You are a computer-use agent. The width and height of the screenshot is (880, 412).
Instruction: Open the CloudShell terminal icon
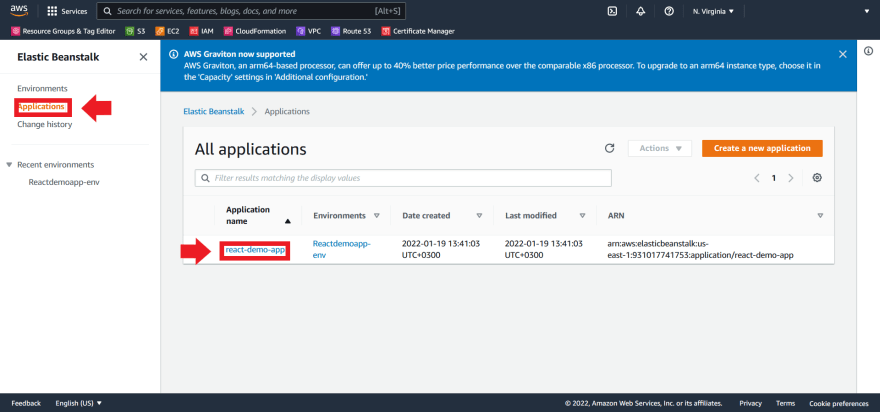point(612,11)
